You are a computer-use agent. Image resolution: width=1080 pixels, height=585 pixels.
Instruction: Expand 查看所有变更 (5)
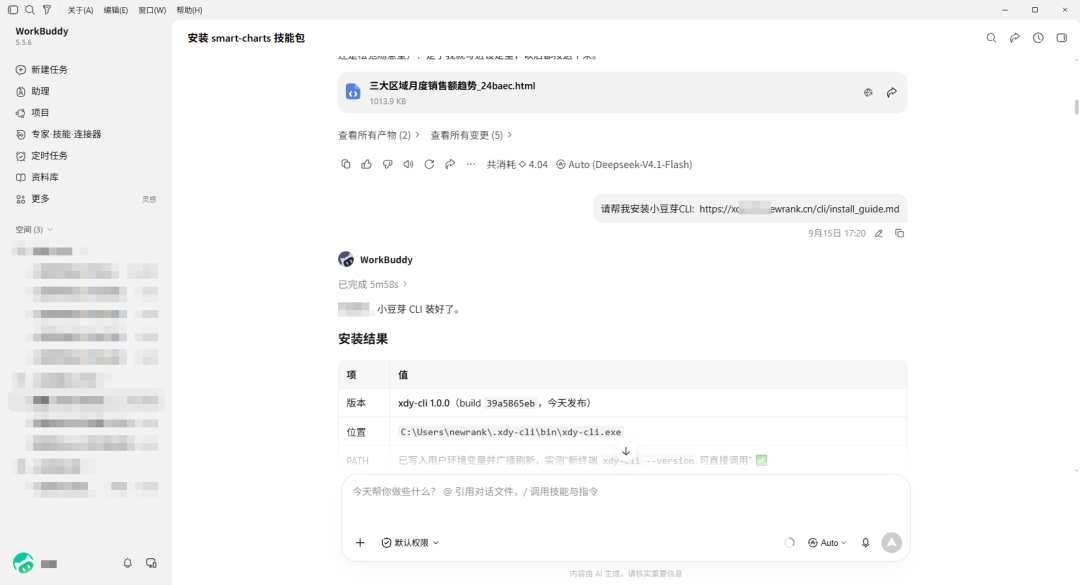471,135
